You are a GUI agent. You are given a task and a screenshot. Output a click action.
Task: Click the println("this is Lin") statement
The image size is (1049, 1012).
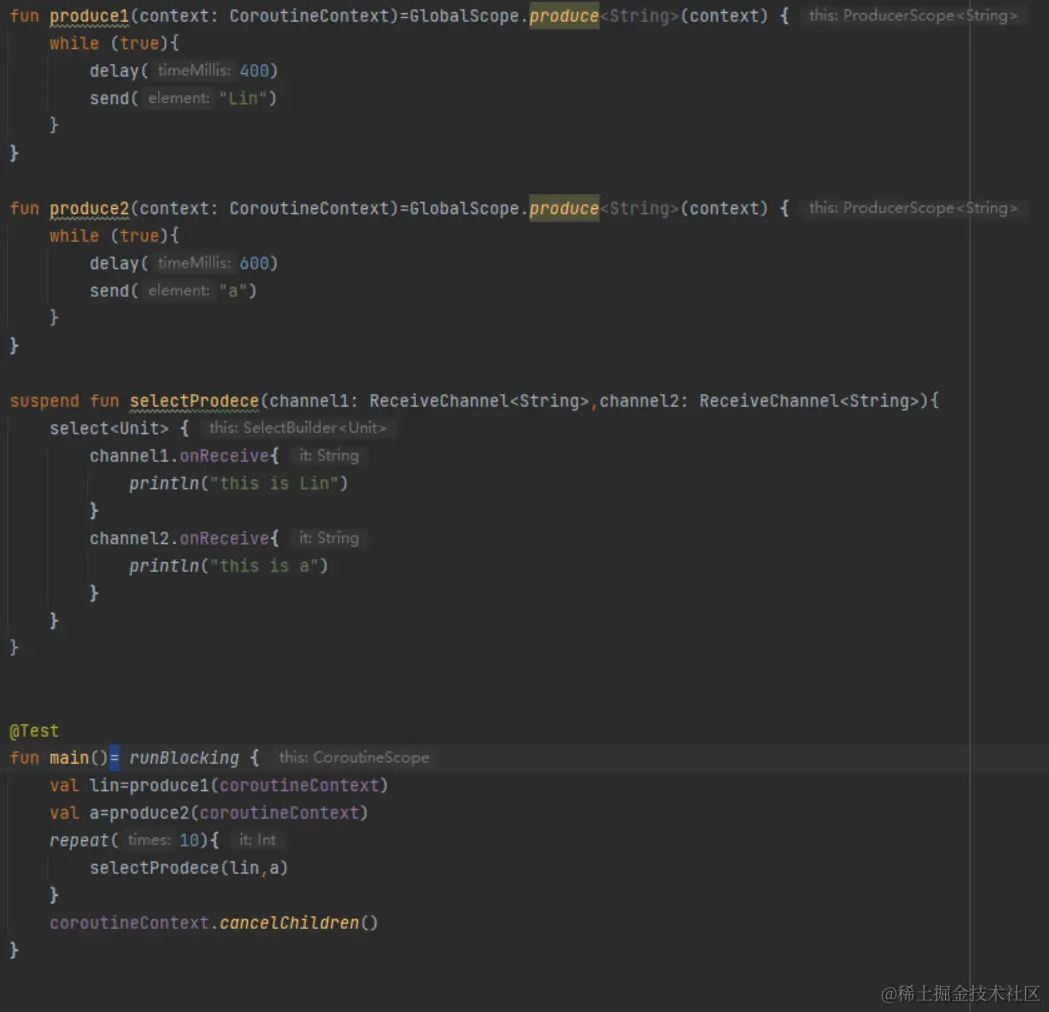tap(239, 484)
